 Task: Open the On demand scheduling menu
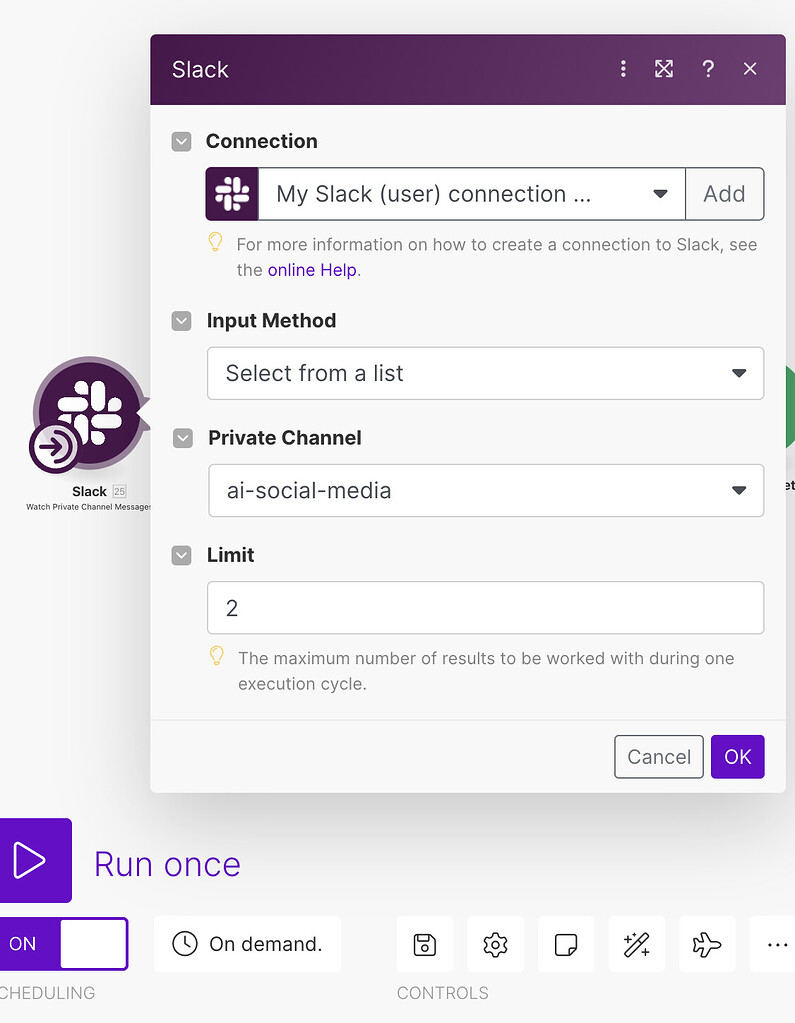point(247,943)
